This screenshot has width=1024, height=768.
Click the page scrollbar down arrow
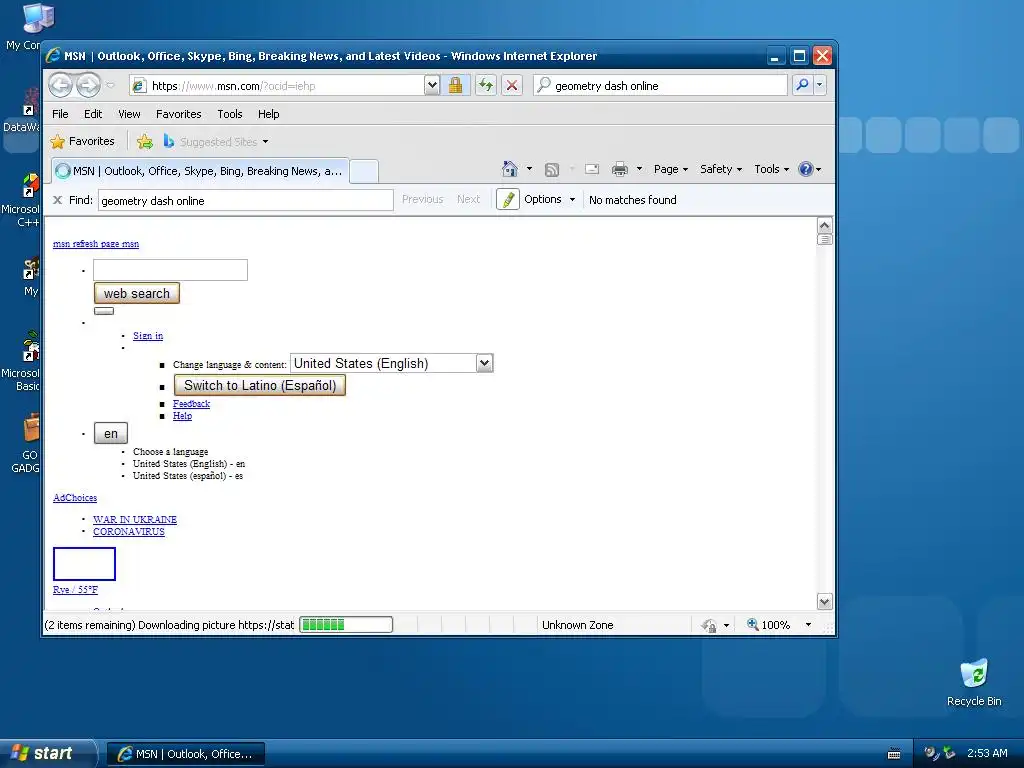[824, 601]
